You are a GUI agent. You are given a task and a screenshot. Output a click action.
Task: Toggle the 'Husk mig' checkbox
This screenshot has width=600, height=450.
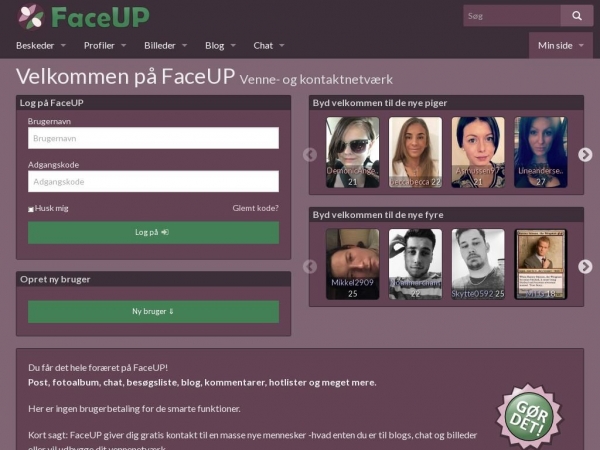(31, 209)
